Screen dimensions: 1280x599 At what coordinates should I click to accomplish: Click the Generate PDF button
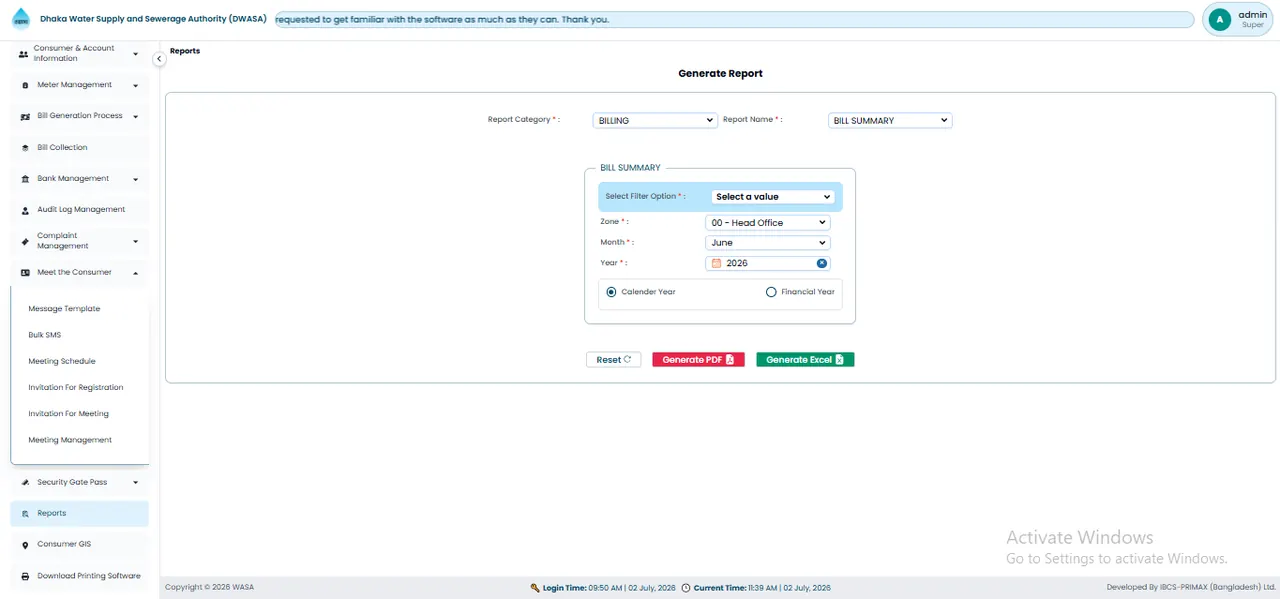(x=698, y=360)
